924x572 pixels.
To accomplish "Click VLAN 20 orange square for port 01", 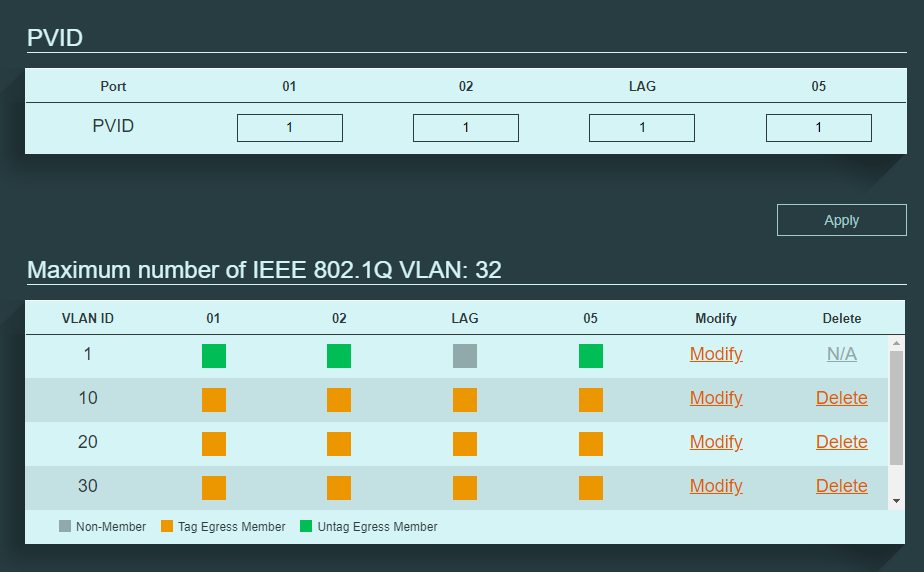I will 214,444.
